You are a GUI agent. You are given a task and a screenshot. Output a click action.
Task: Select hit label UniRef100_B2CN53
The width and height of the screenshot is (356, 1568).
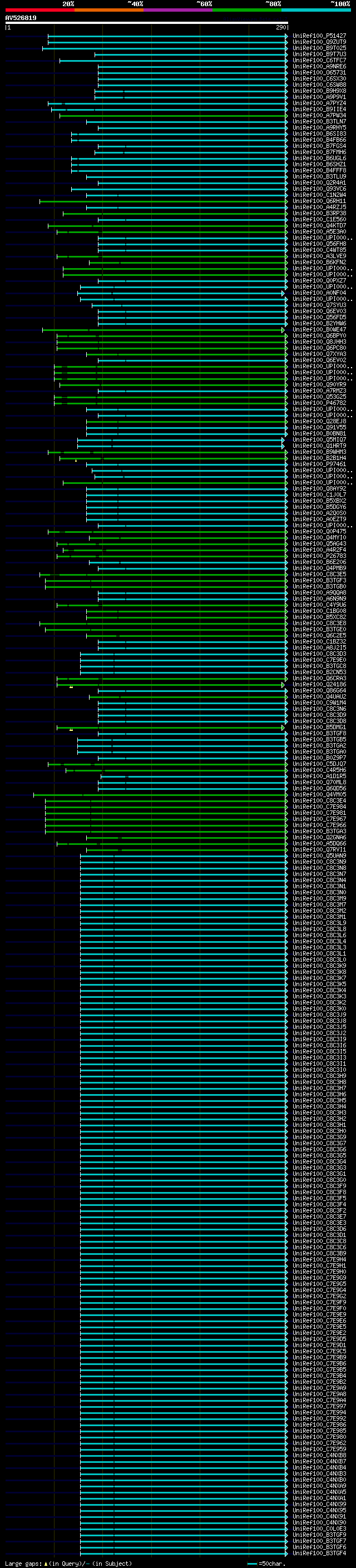[319, 672]
